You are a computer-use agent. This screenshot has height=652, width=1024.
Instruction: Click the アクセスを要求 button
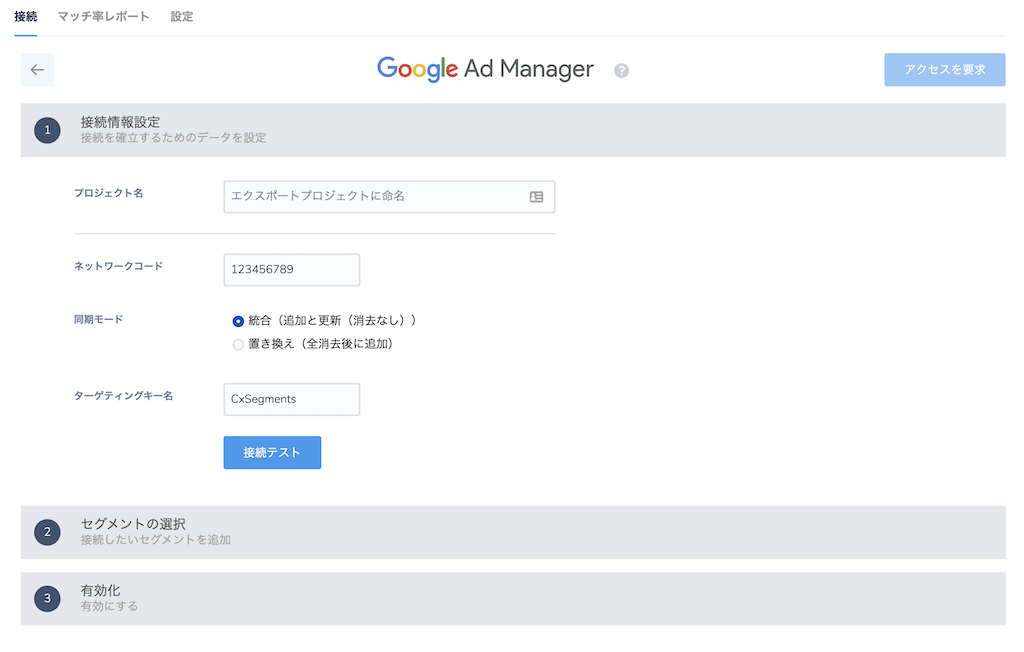coord(944,70)
